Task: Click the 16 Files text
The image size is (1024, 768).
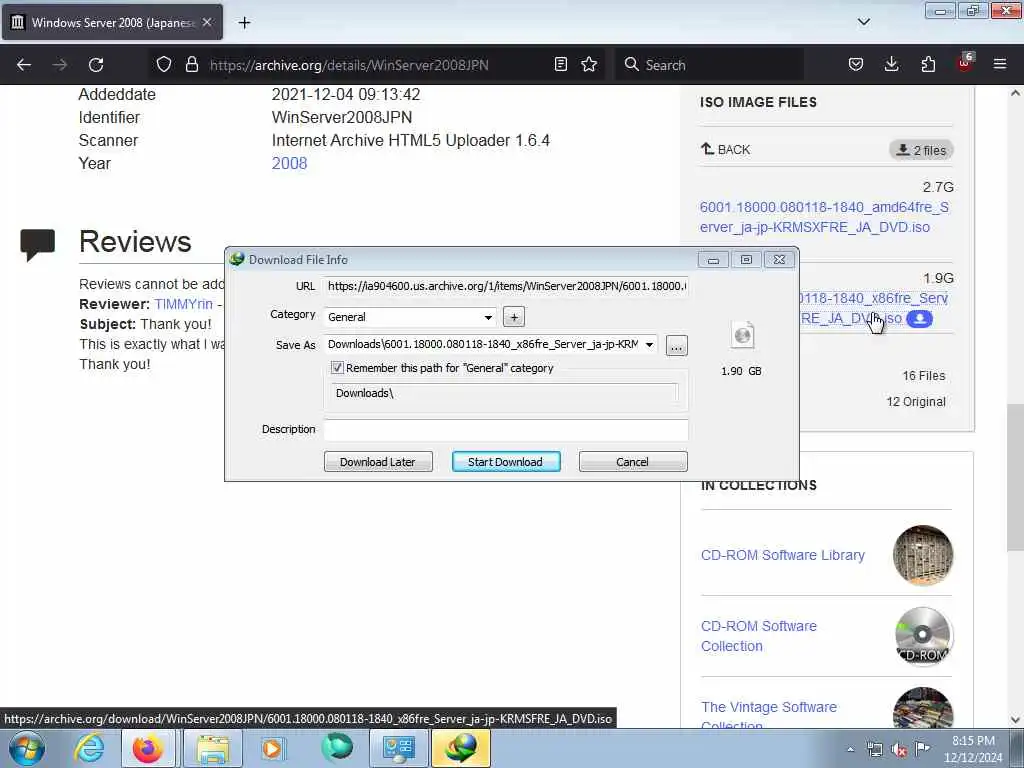Action: point(923,376)
